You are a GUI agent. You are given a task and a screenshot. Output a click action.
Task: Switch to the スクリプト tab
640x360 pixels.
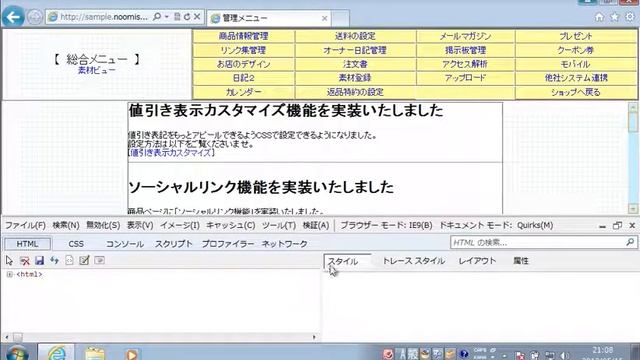173,244
